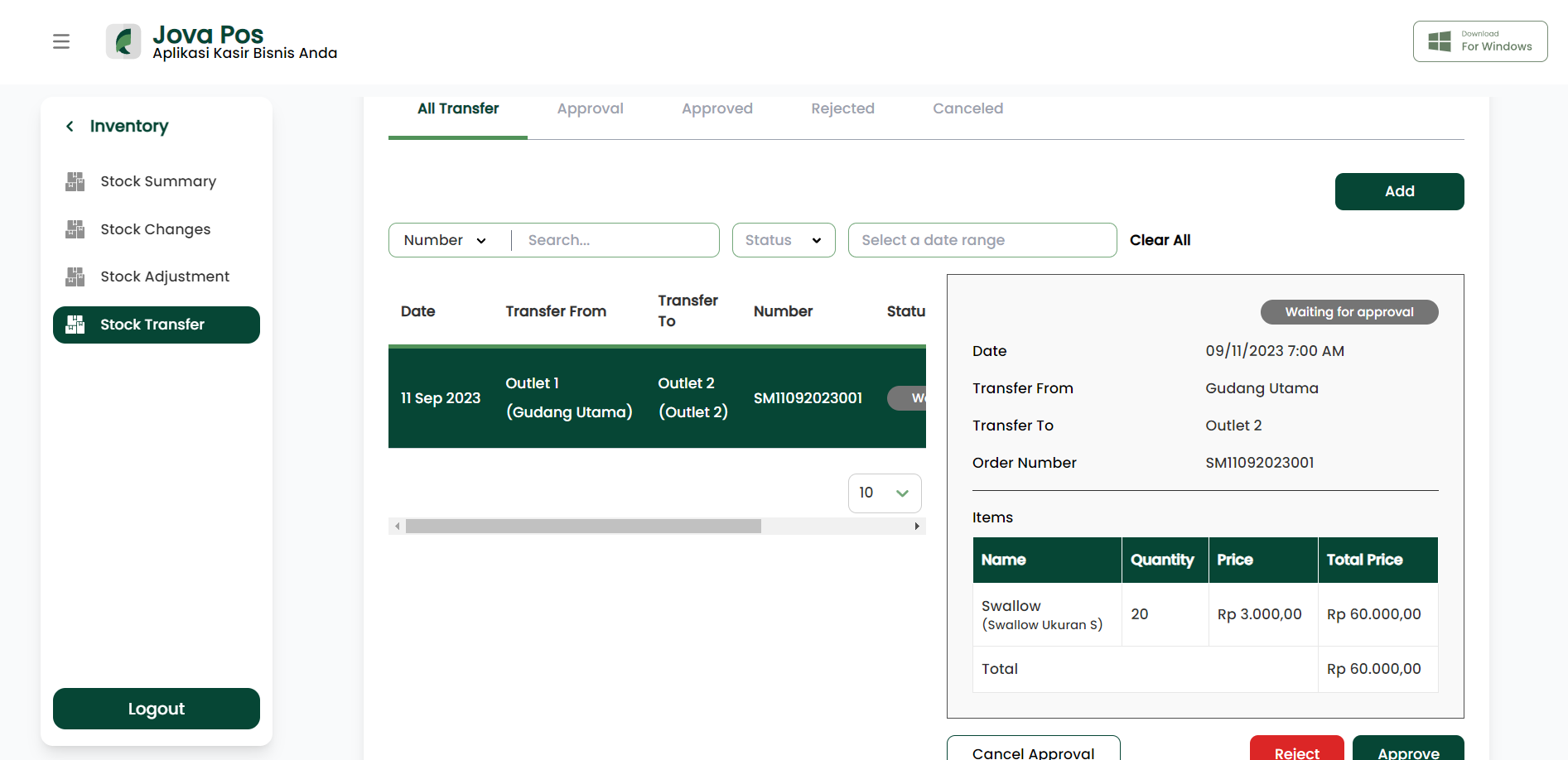This screenshot has width=1568, height=760.
Task: Click the Rp 3.000,00 price cell
Action: pyautogui.click(x=1263, y=614)
